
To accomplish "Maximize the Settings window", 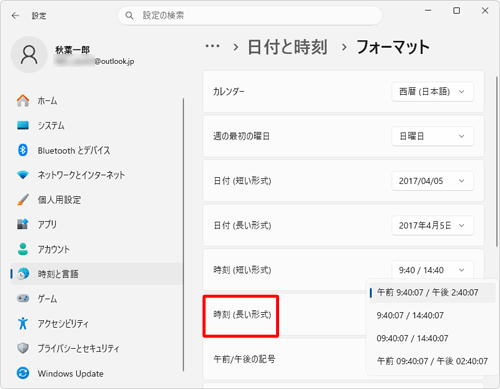I will tap(457, 11).
